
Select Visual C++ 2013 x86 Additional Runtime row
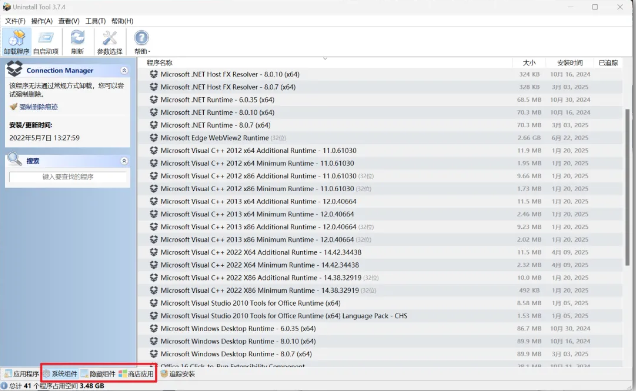(x=380, y=227)
